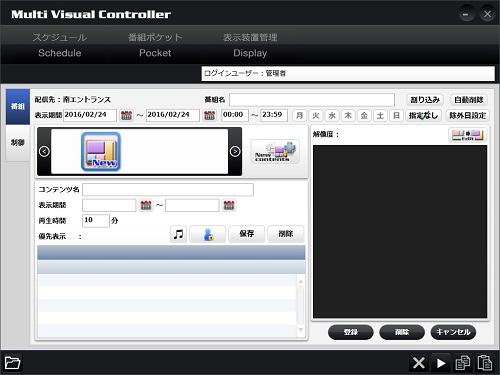500x375 pixels.
Task: Select the New content thumbnail
Action: pos(101,152)
